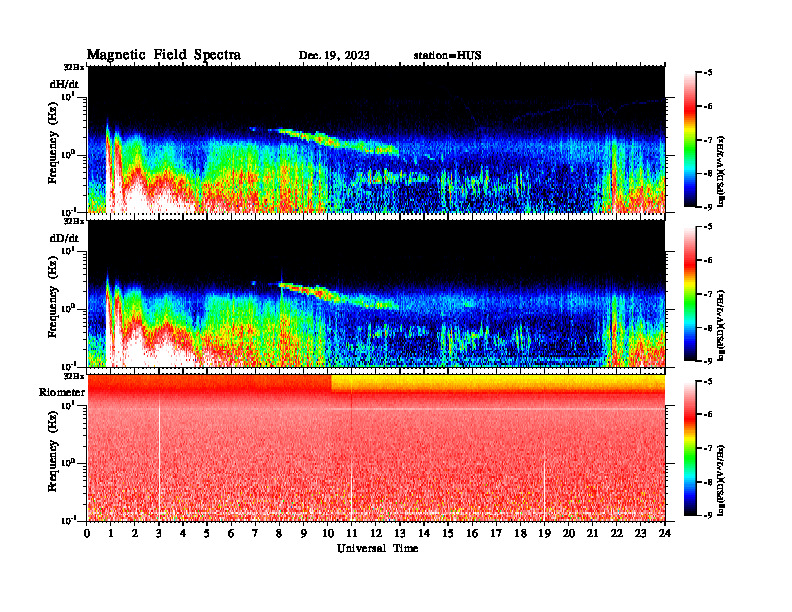The width and height of the screenshot is (792, 612).
Task: Click the "station=HUS" label
Action: 447,56
